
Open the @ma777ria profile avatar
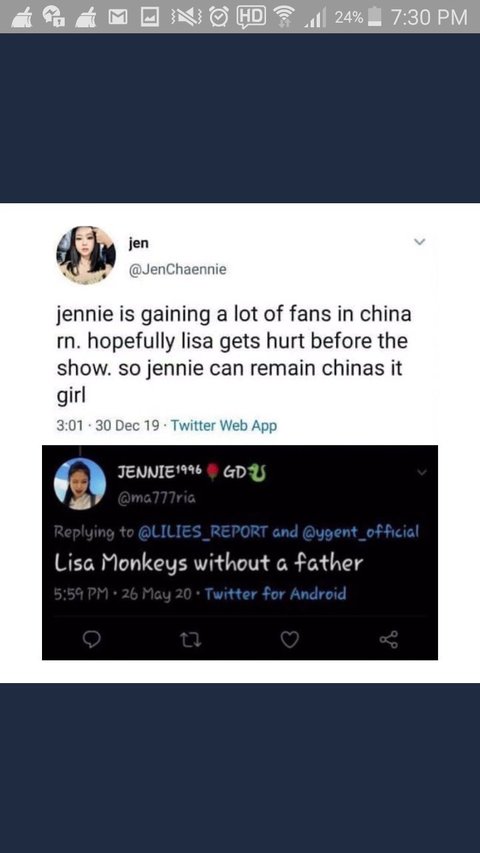[79, 484]
